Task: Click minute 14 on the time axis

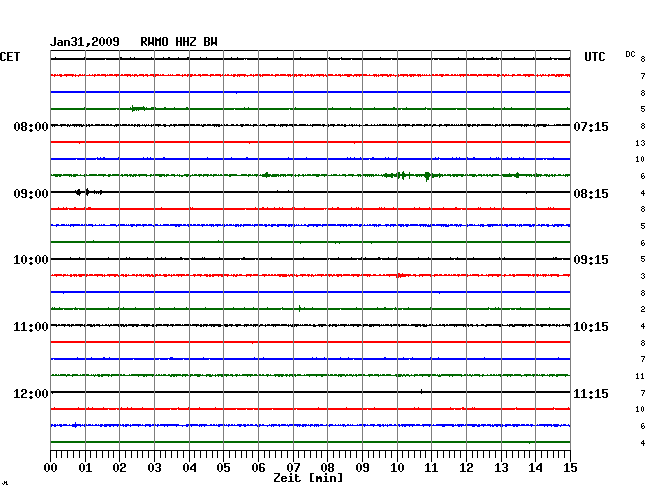Action: pyautogui.click(x=535, y=468)
